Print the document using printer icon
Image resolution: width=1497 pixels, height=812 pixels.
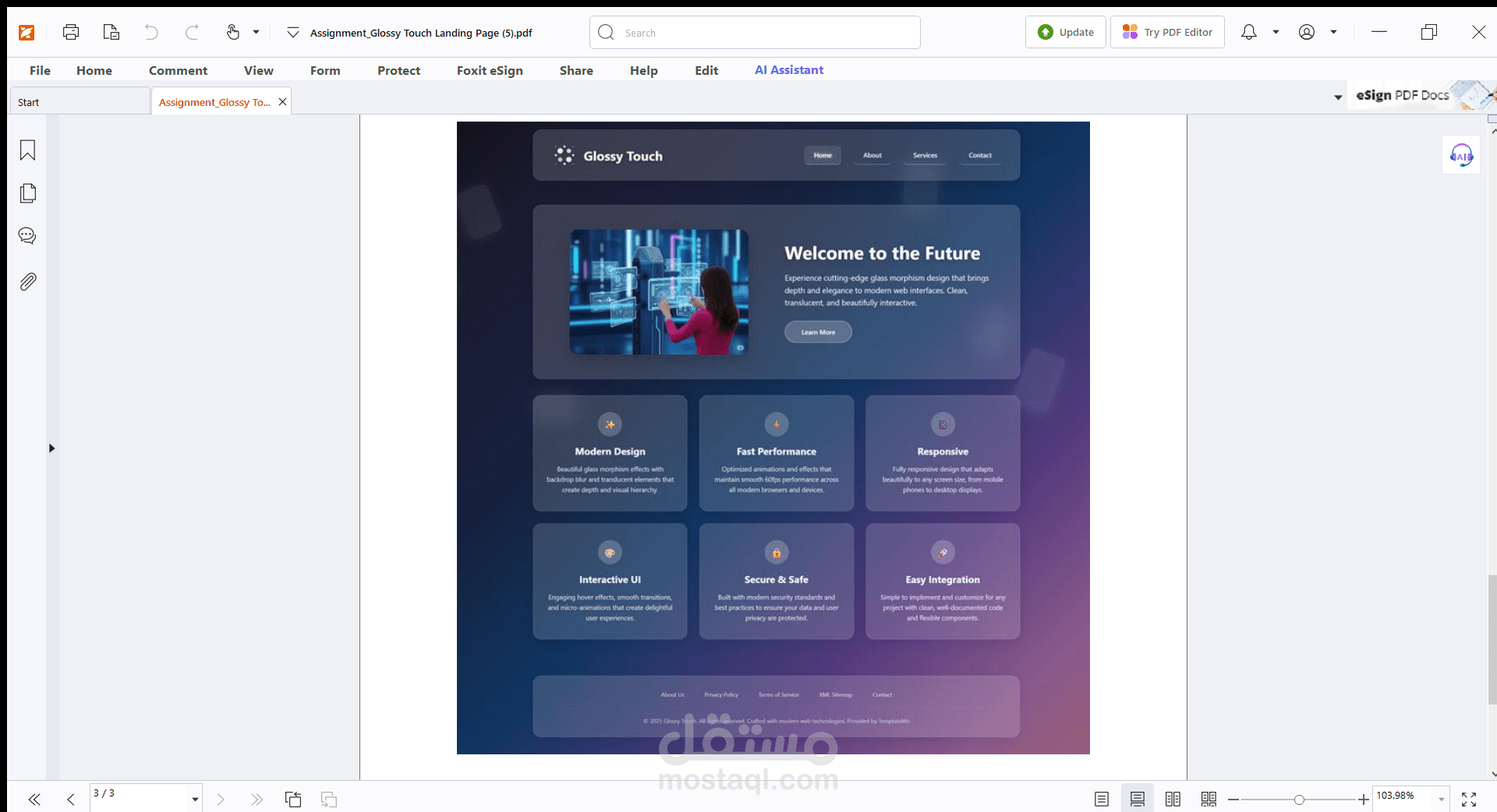71,32
